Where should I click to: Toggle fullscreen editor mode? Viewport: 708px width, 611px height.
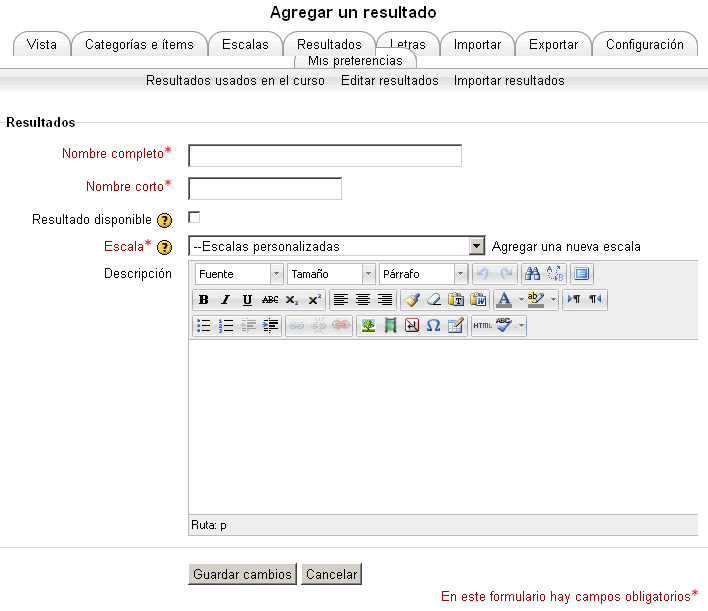[582, 274]
